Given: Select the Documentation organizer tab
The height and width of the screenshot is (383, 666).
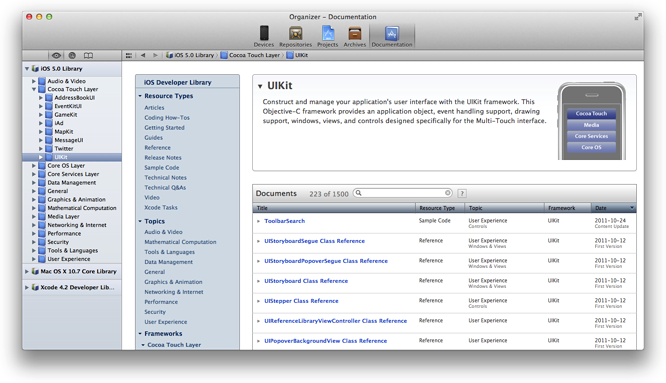Looking at the screenshot, I should click(392, 36).
